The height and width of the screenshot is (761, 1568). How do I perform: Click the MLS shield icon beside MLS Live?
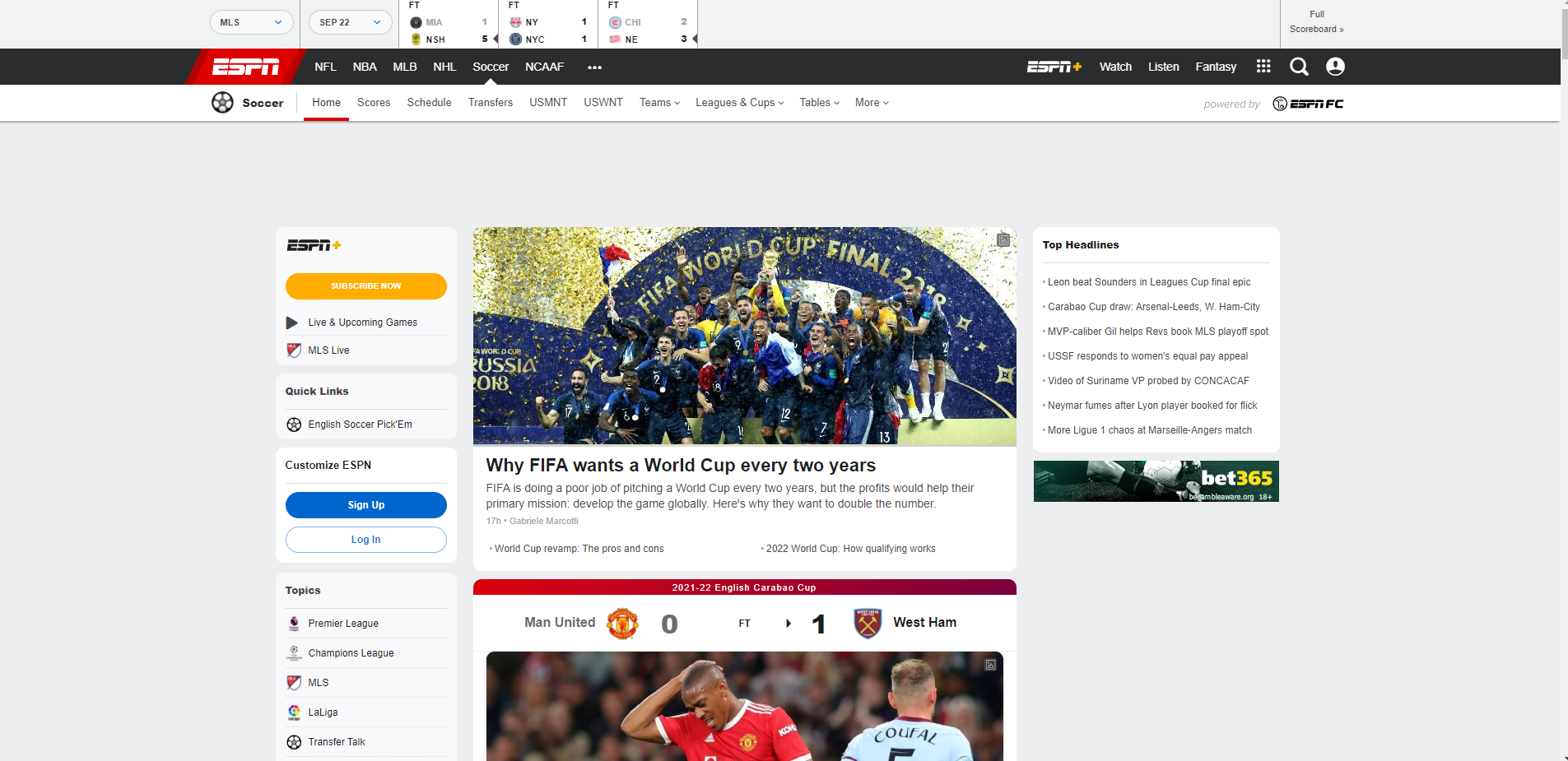[294, 350]
